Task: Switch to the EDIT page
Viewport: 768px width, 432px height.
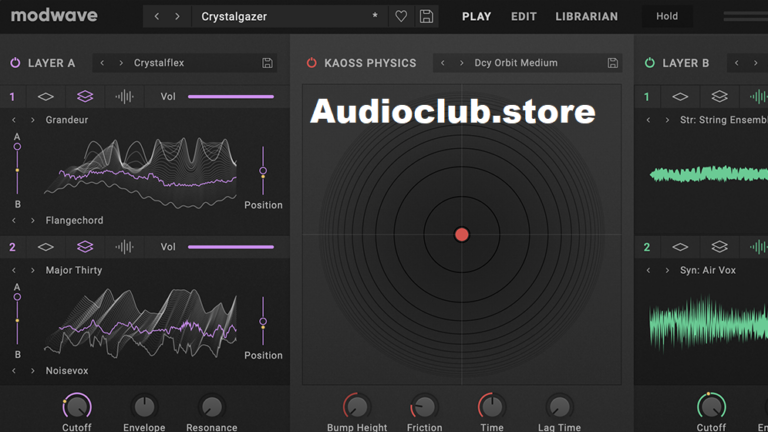Action: pyautogui.click(x=524, y=17)
